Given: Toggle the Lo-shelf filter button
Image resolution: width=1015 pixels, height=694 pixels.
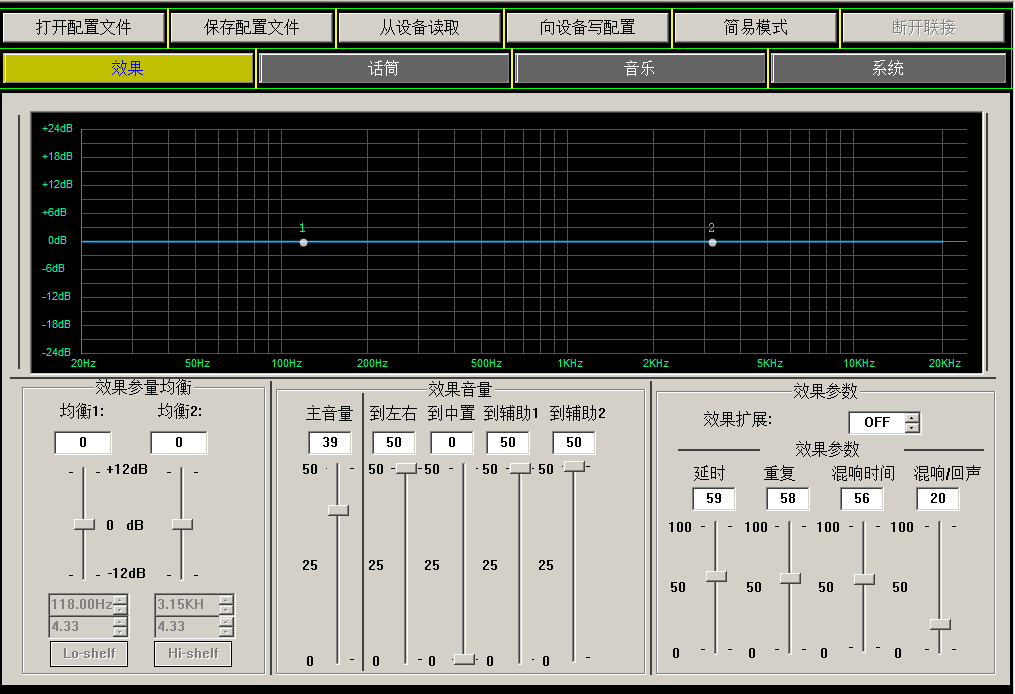Looking at the screenshot, I should pyautogui.click(x=89, y=653).
